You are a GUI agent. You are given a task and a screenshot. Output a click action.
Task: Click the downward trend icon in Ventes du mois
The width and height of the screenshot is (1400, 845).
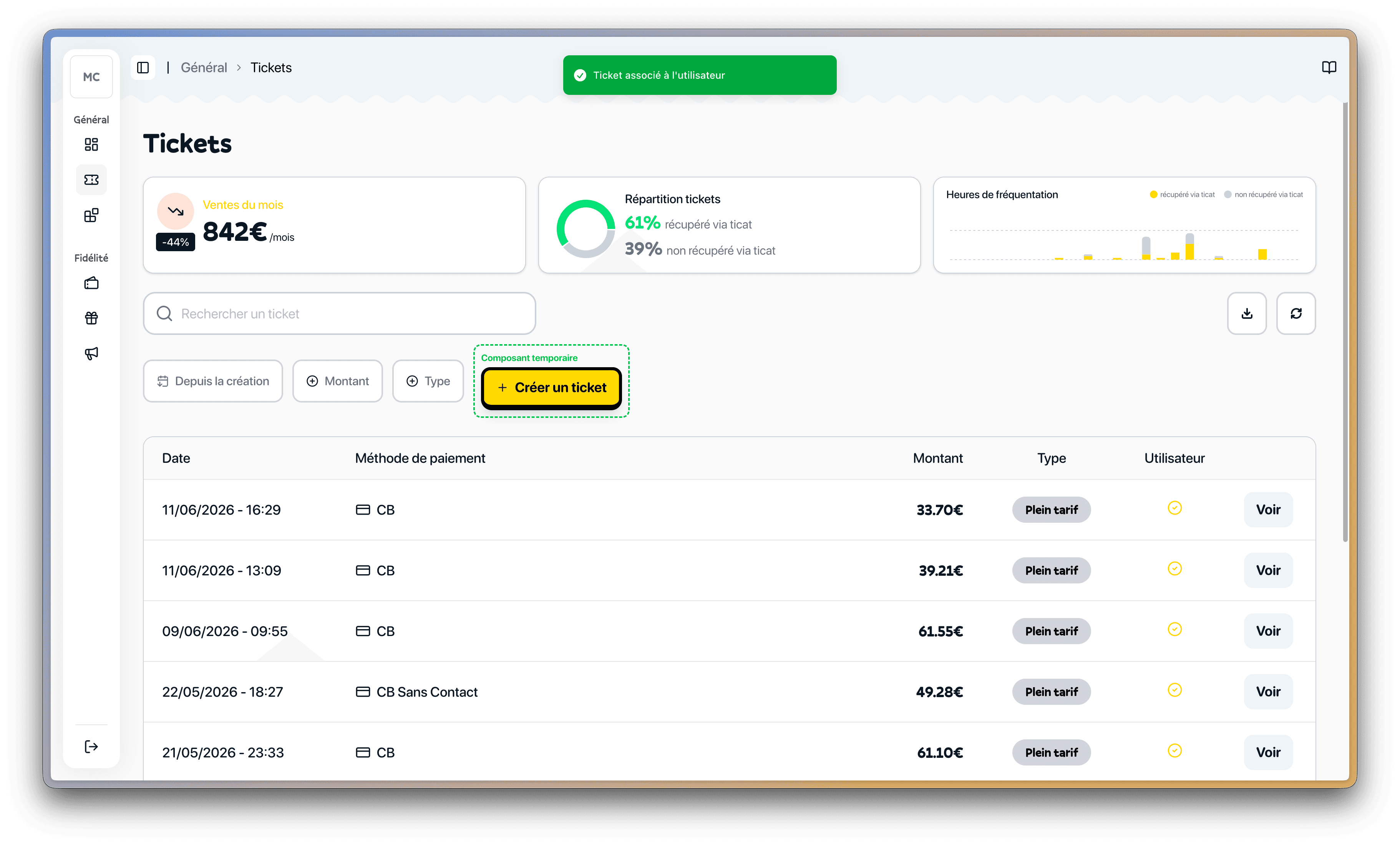tap(176, 211)
